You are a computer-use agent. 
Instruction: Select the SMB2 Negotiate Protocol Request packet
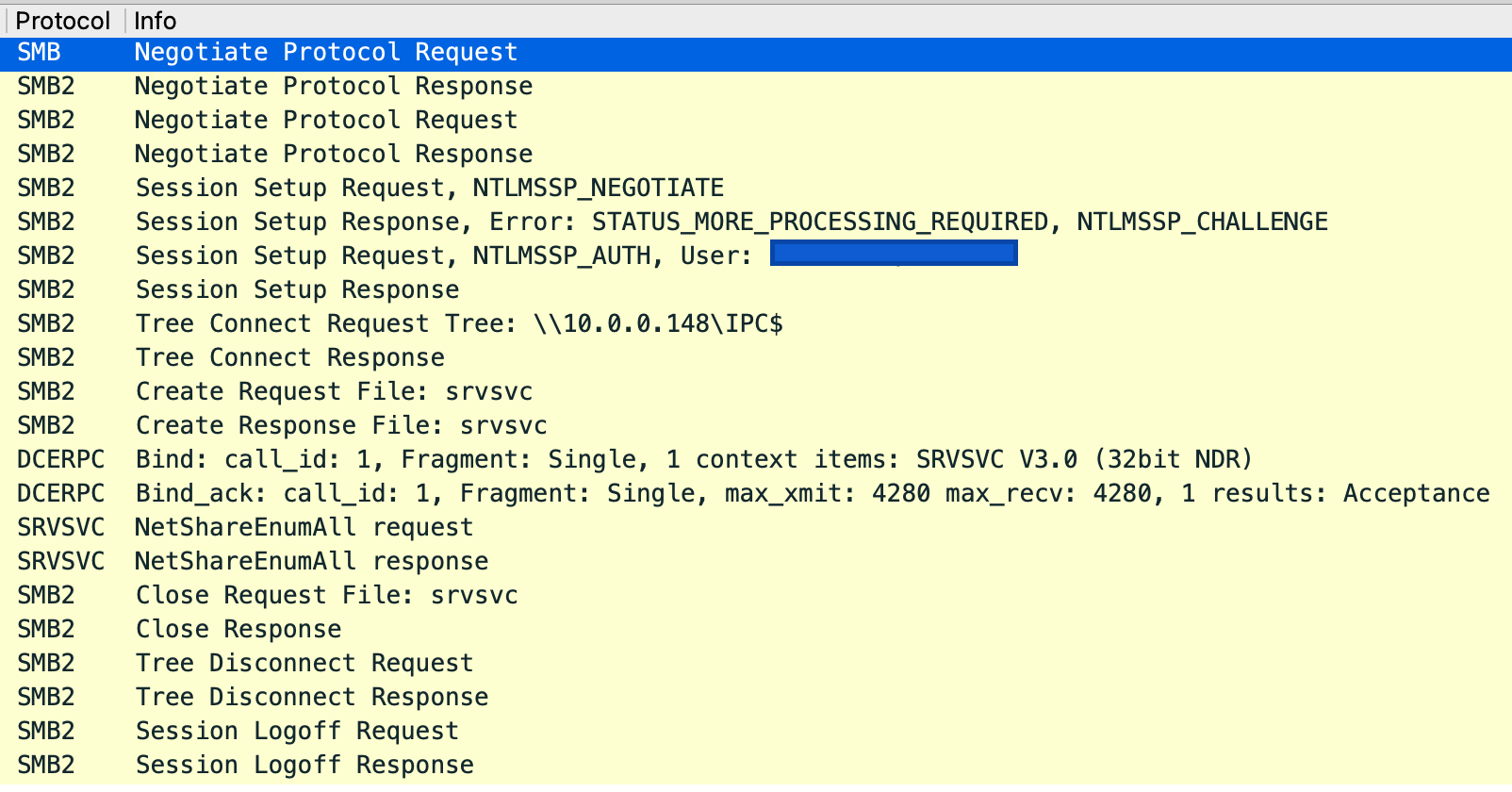(x=325, y=121)
